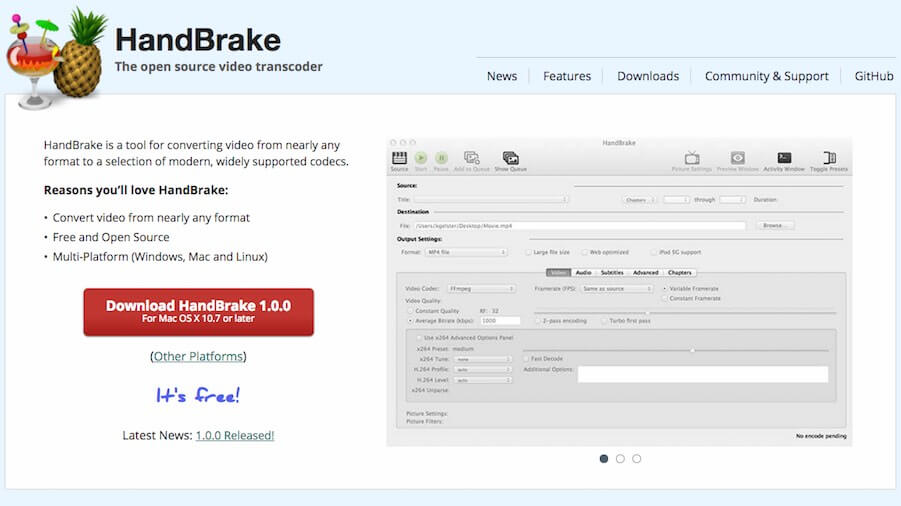Click the Toggle Presets icon
The height and width of the screenshot is (506, 901).
click(x=829, y=158)
